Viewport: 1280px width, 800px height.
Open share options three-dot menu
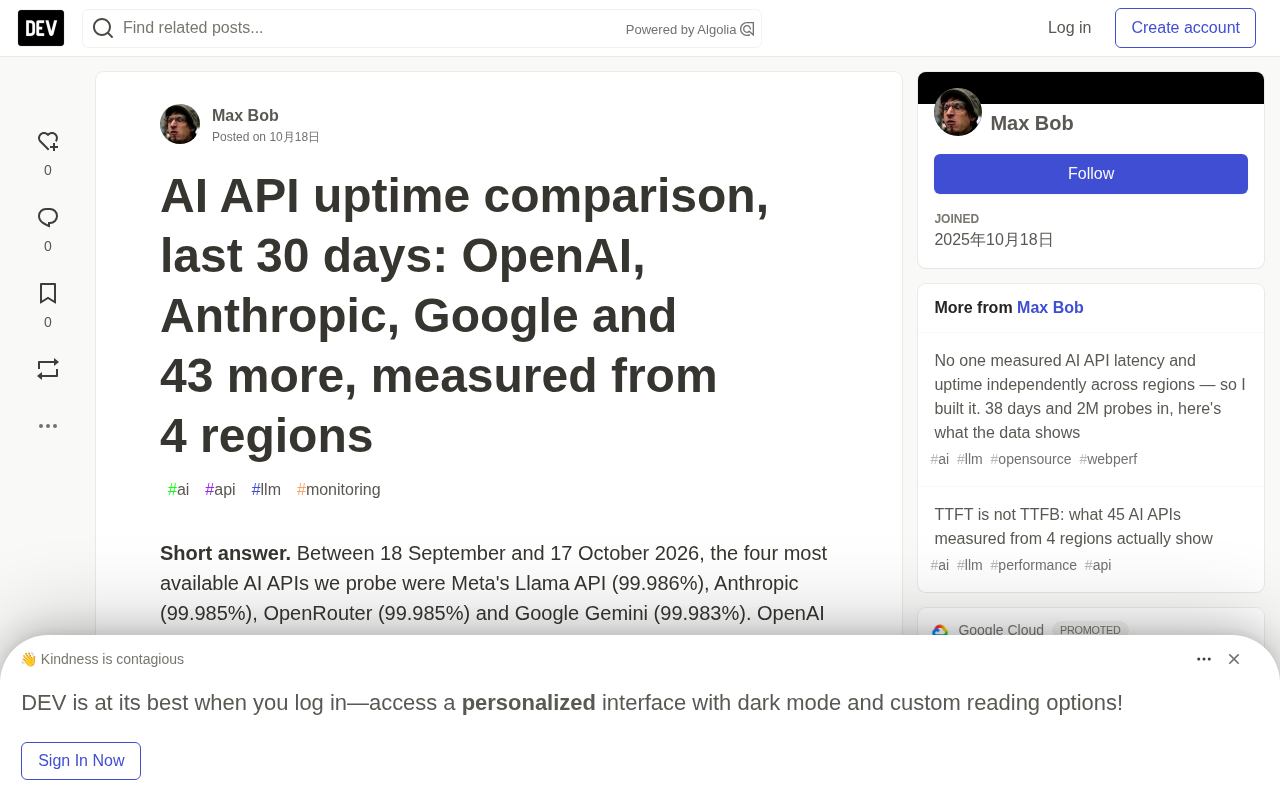coord(48,426)
